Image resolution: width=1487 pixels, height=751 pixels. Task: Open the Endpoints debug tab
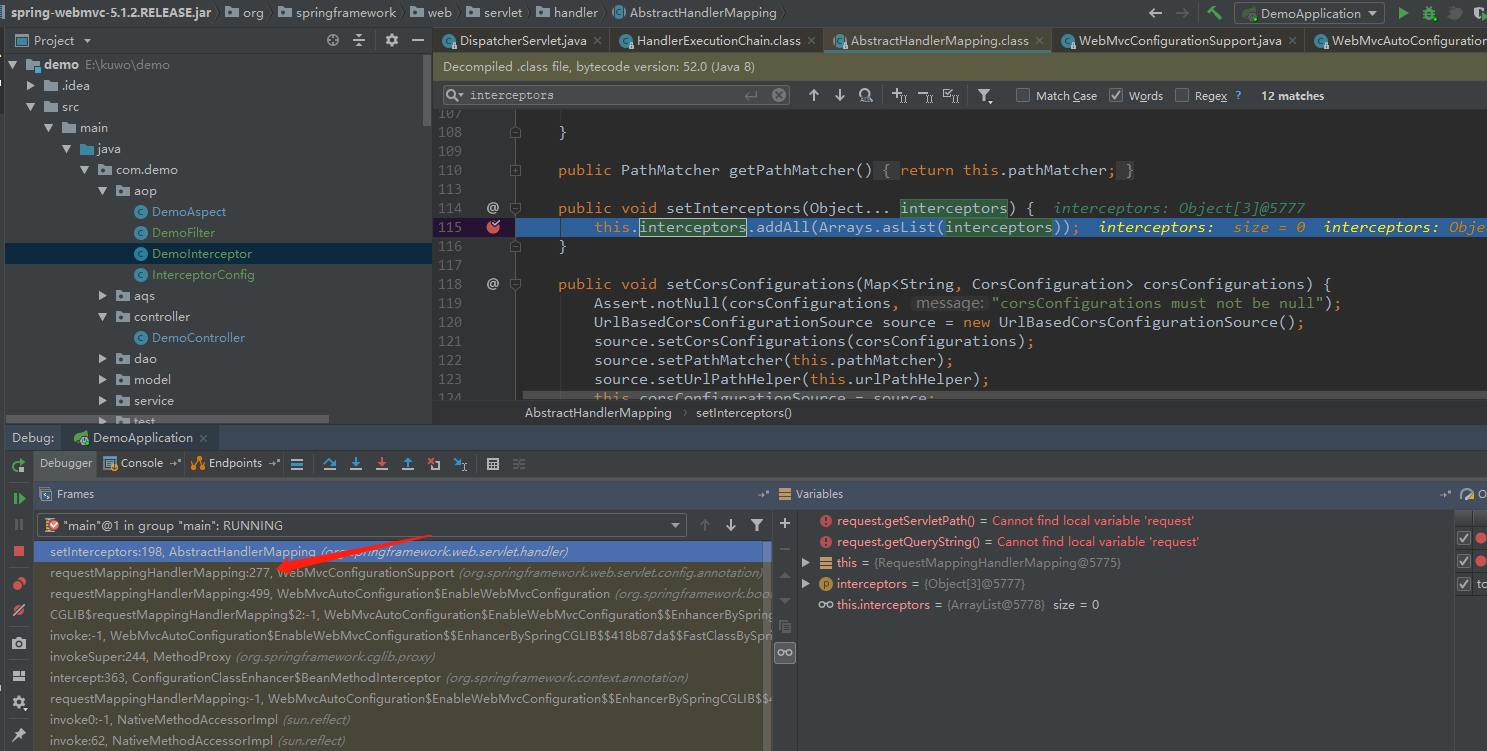tap(234, 462)
